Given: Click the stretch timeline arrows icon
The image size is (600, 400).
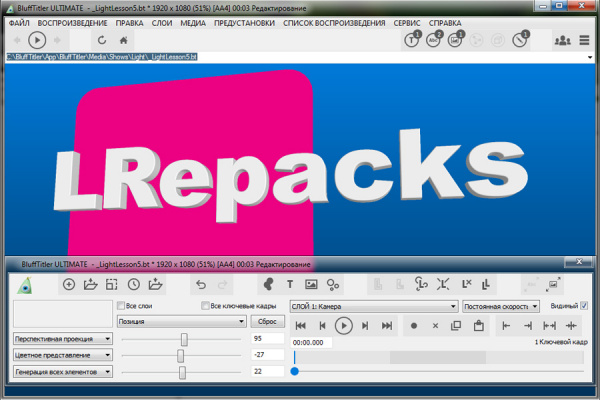Looking at the screenshot, I should click(x=549, y=326).
